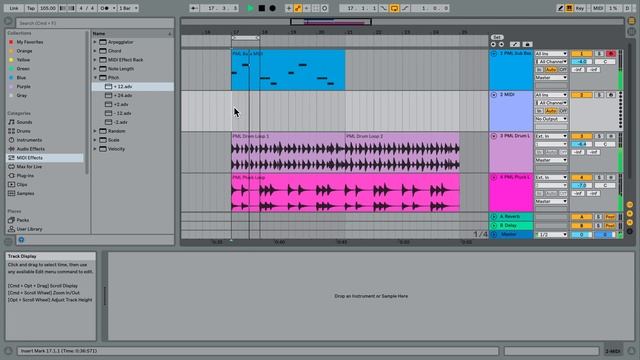Jump to the previous locator

(x=493, y=44)
